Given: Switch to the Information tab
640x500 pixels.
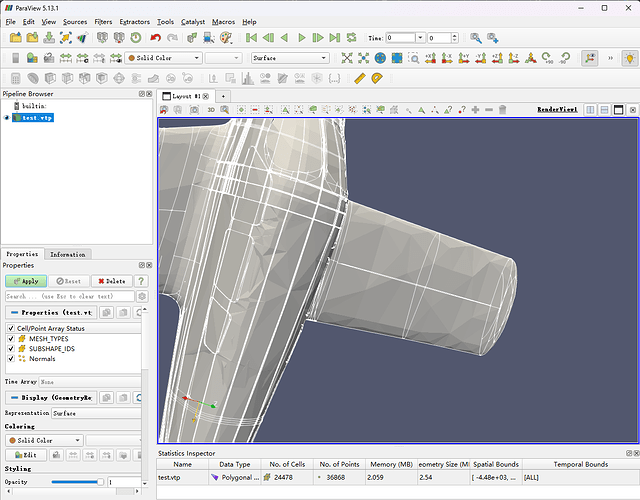Looking at the screenshot, I should (x=68, y=254).
